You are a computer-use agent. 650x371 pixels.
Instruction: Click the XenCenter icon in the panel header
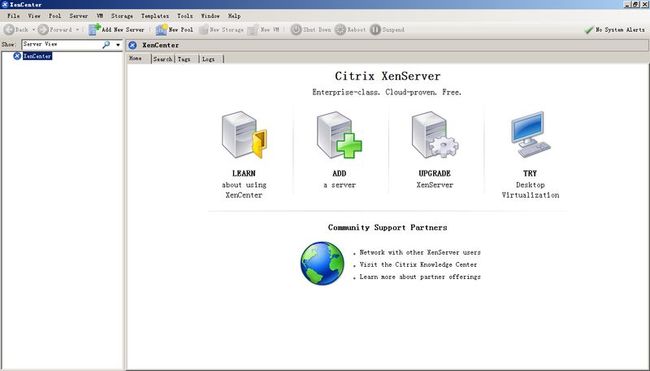click(133, 45)
